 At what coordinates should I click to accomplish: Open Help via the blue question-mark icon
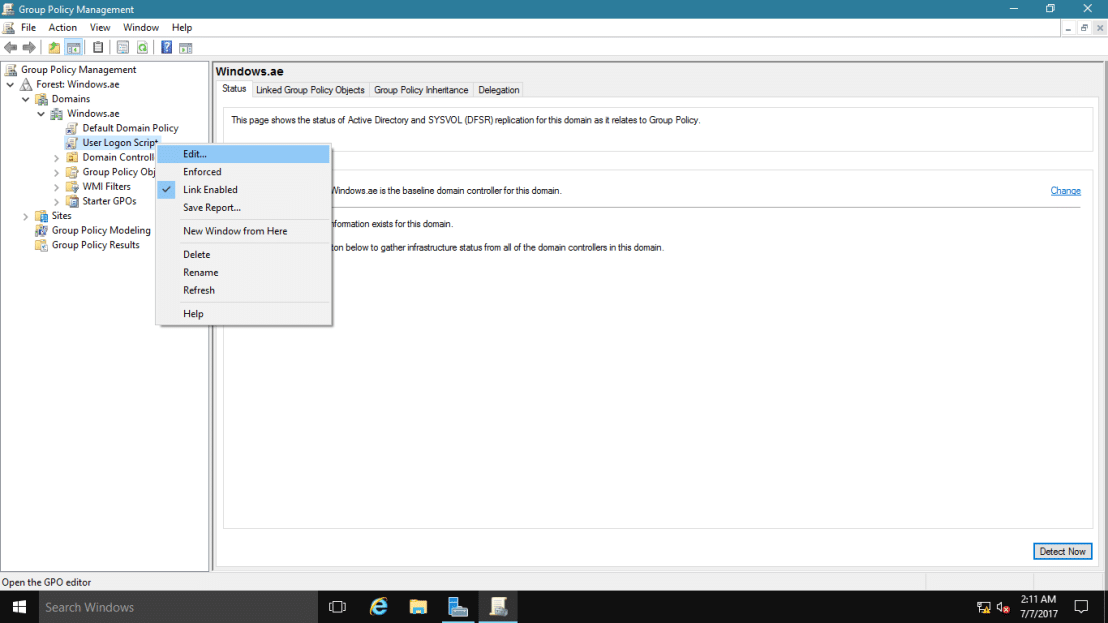point(167,47)
